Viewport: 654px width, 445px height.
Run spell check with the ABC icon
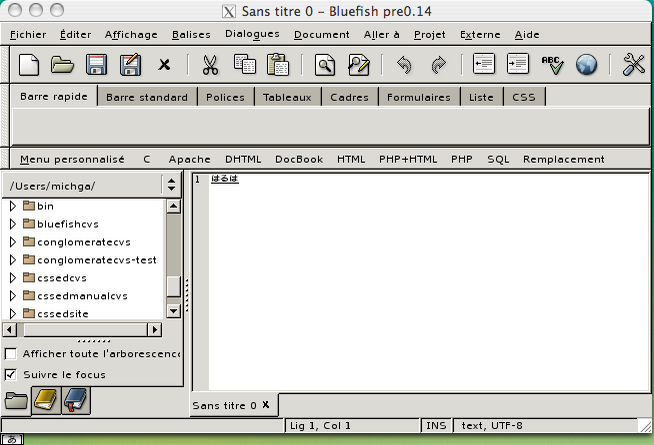[x=553, y=65]
